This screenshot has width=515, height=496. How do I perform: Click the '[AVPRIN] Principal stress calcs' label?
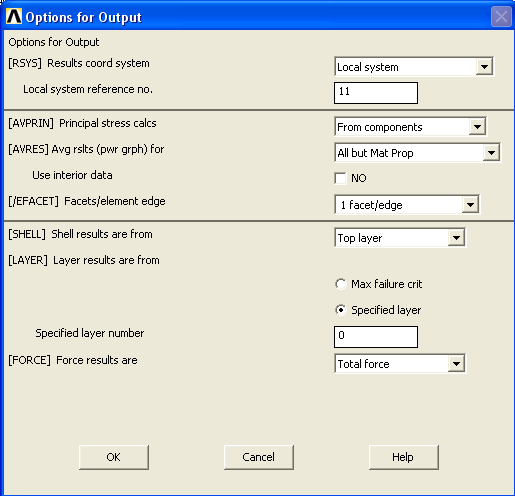pos(82,123)
